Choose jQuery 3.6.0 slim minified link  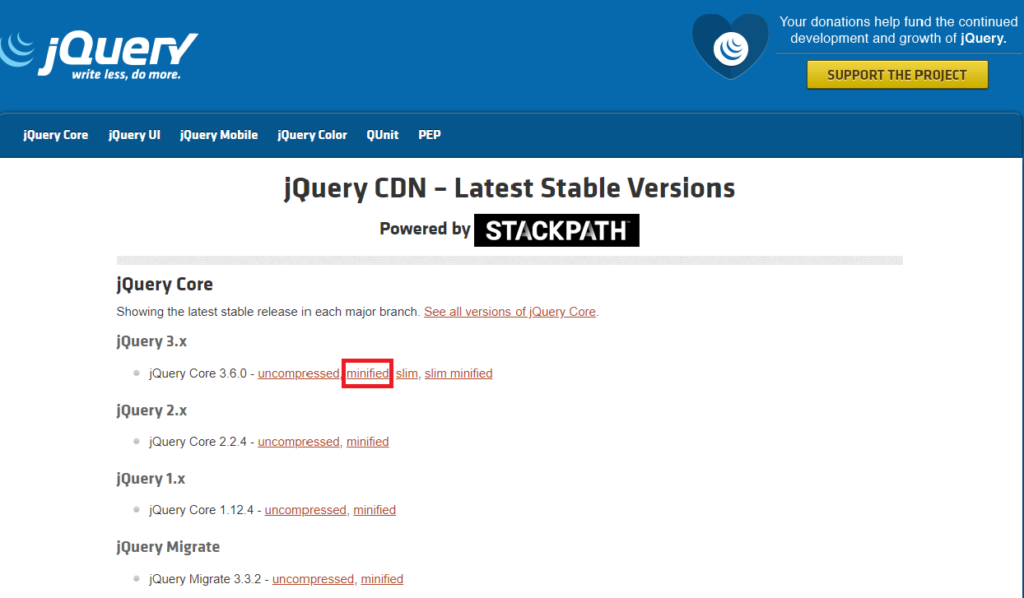(458, 374)
